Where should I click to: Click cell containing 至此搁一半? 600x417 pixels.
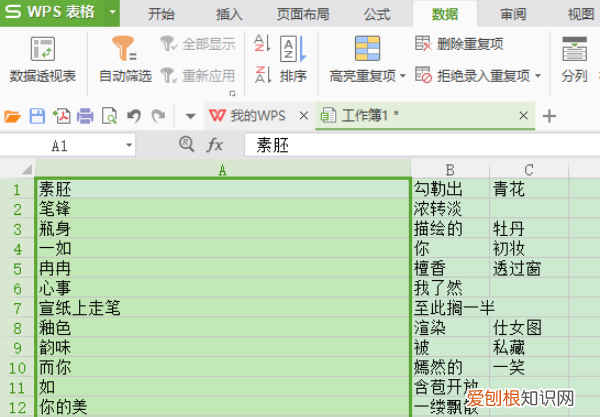point(450,308)
